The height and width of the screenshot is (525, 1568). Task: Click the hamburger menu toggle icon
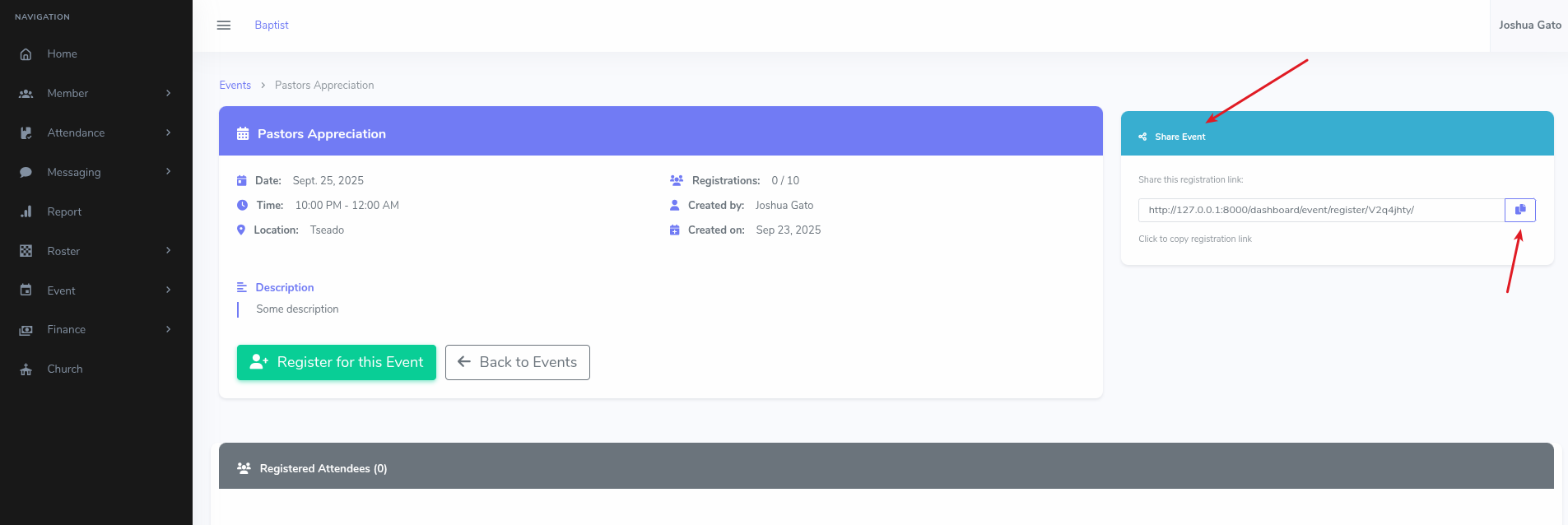point(223,26)
